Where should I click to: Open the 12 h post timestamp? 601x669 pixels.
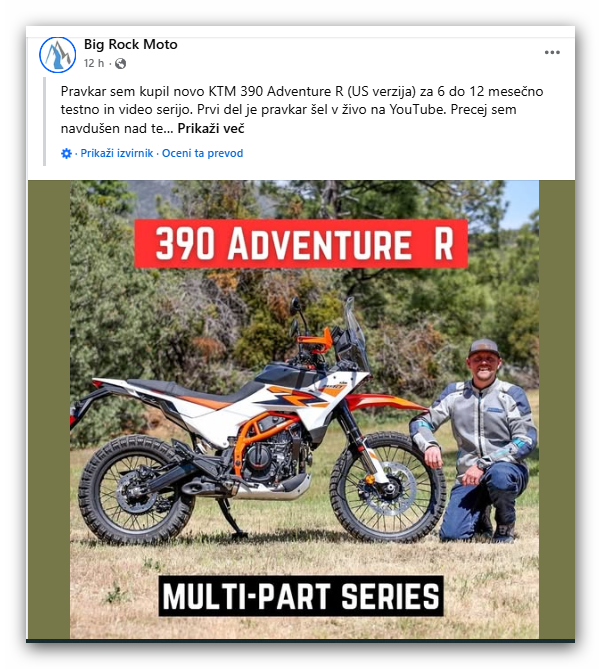click(94, 64)
